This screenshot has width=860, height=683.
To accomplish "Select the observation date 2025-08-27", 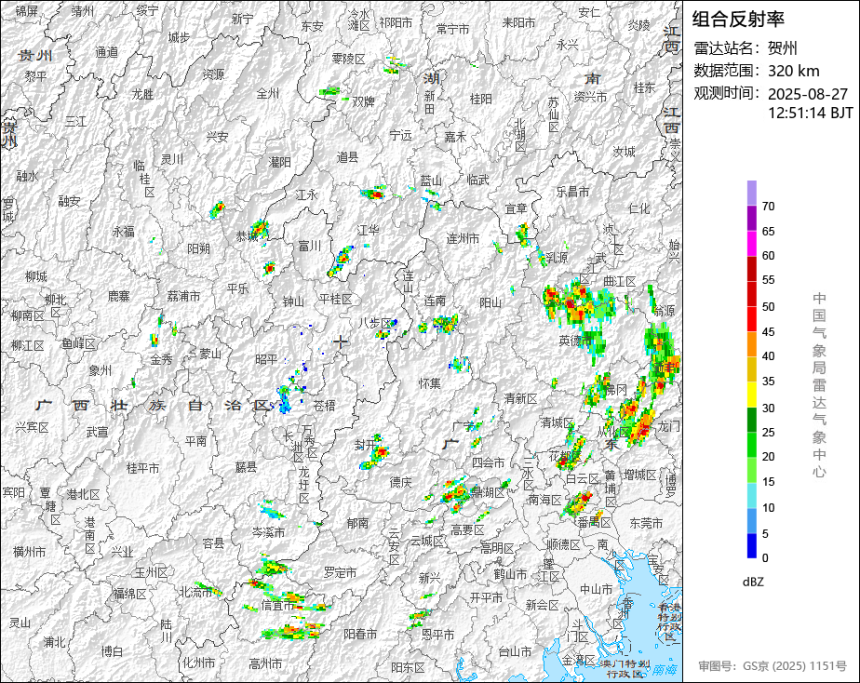I will point(807,94).
